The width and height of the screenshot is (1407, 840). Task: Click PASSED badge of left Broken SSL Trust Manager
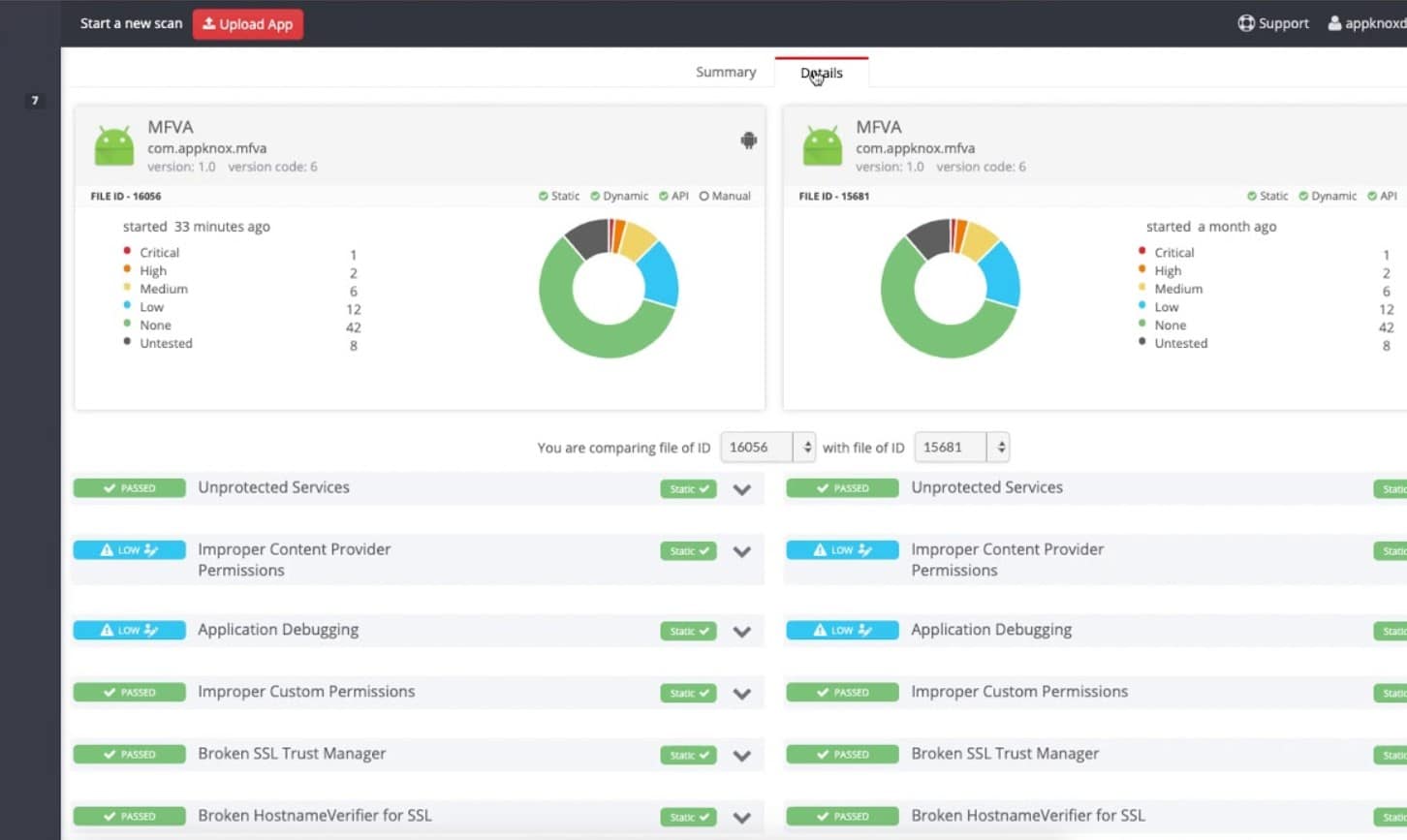(130, 755)
